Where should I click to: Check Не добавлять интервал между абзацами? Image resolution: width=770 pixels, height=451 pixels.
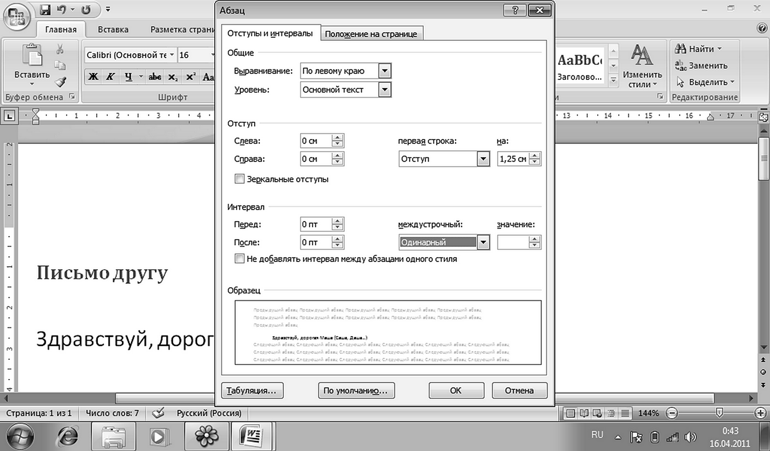pyautogui.click(x=239, y=258)
